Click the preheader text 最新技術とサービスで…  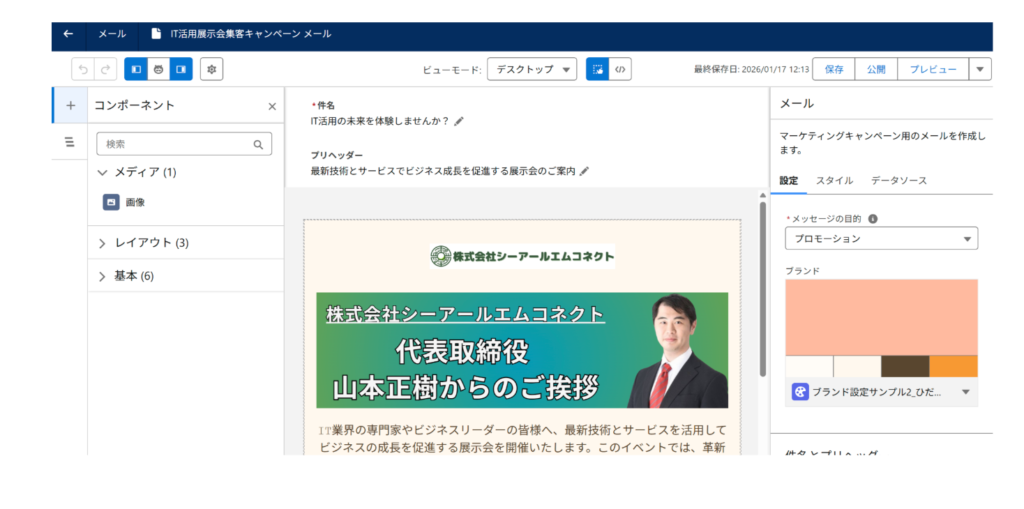(443, 171)
